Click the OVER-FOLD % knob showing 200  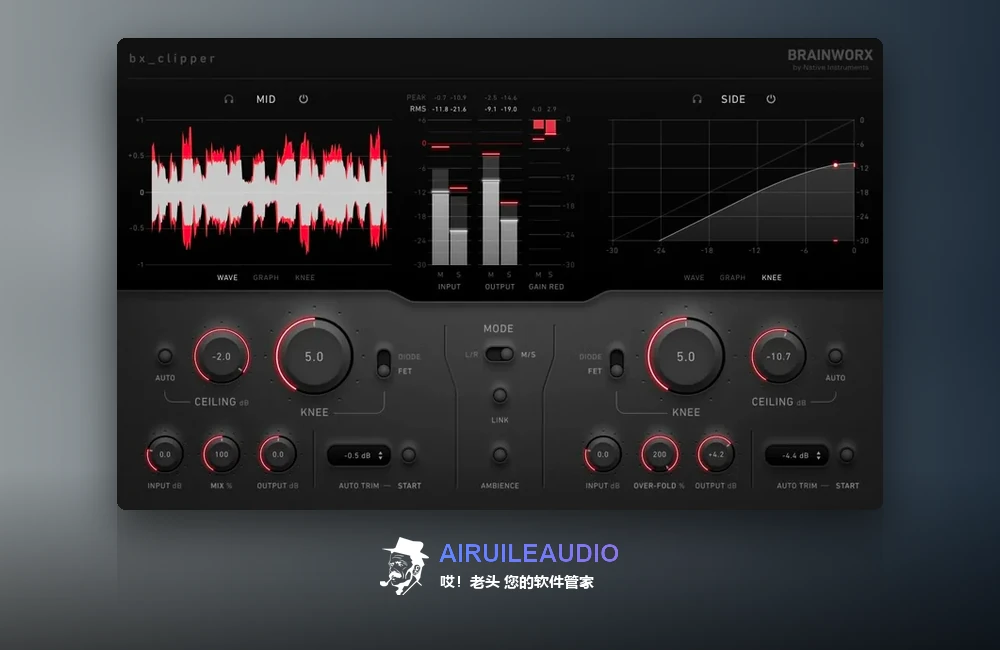tap(659, 455)
